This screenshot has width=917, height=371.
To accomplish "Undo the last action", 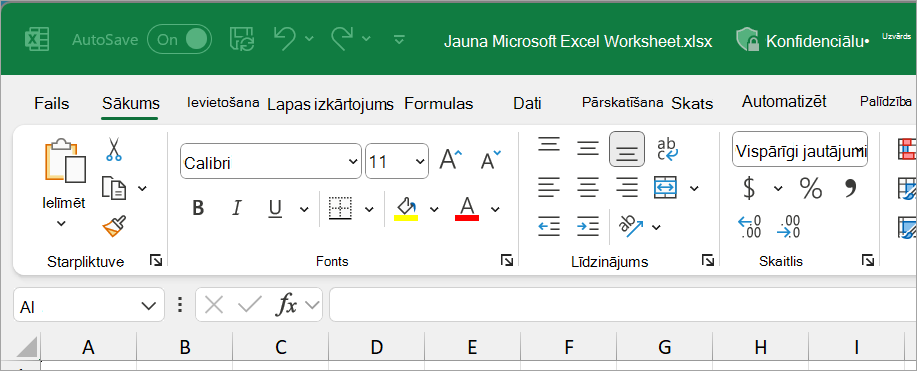I will point(285,39).
